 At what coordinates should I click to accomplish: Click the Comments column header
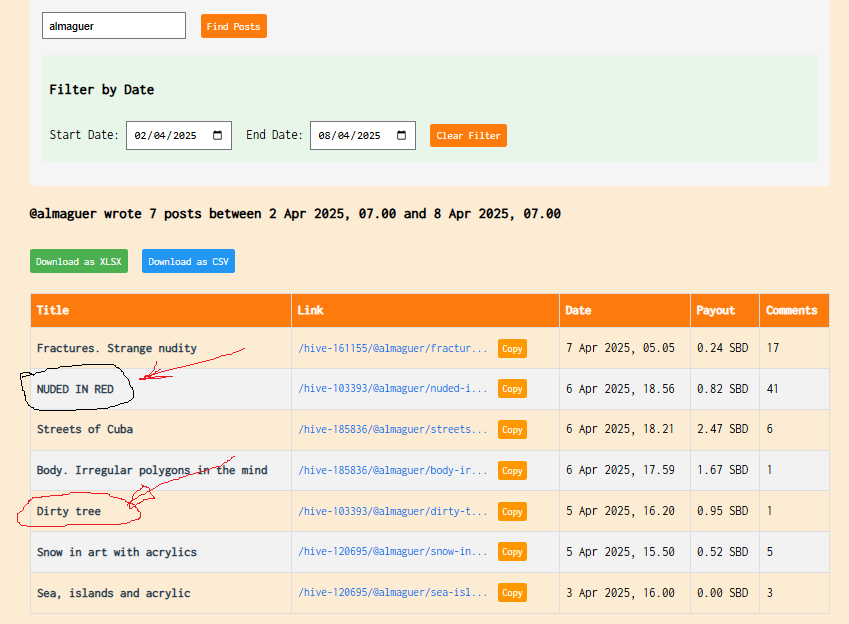pyautogui.click(x=794, y=310)
